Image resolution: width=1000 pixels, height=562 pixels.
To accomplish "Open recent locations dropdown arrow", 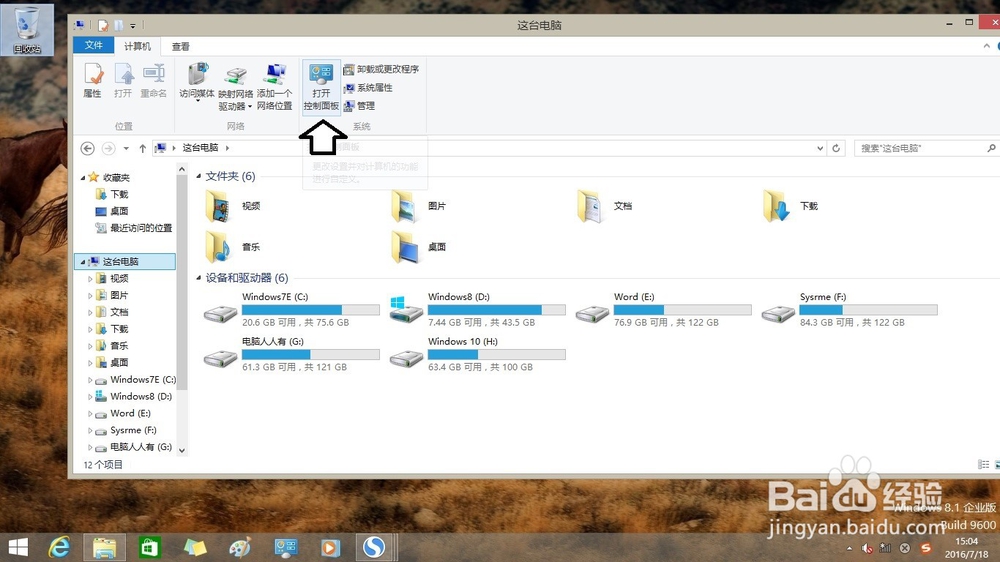I will pyautogui.click(x=126, y=148).
